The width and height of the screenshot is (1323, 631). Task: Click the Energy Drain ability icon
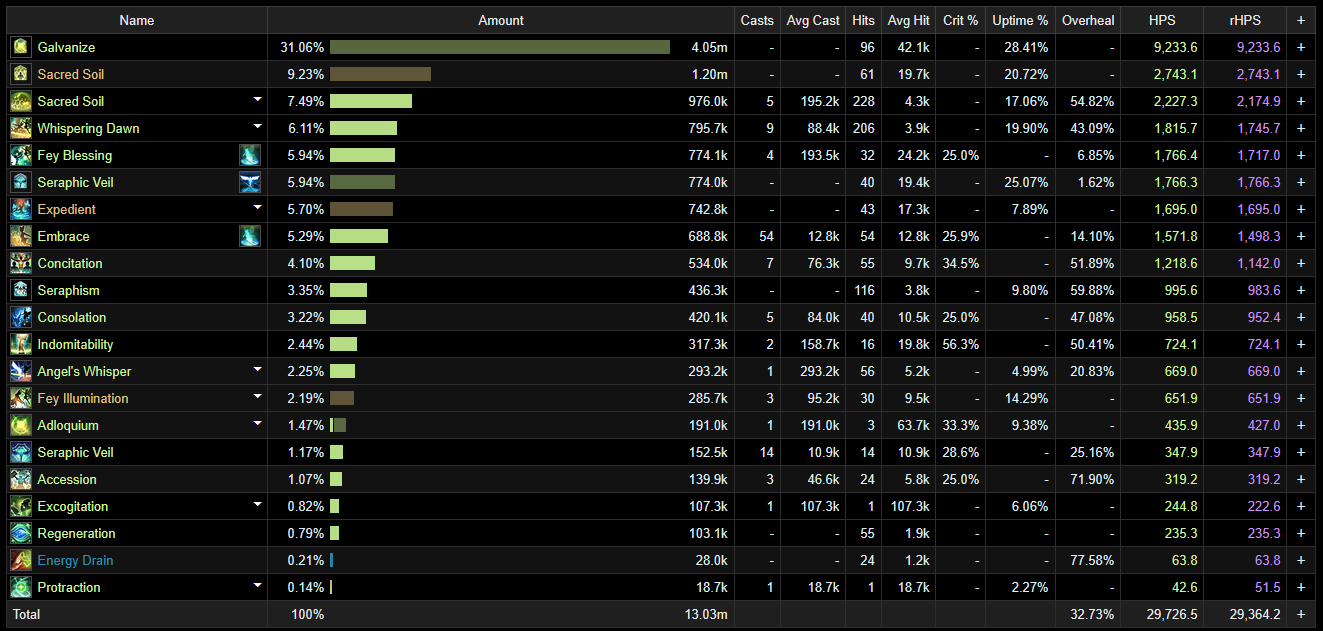click(21, 560)
